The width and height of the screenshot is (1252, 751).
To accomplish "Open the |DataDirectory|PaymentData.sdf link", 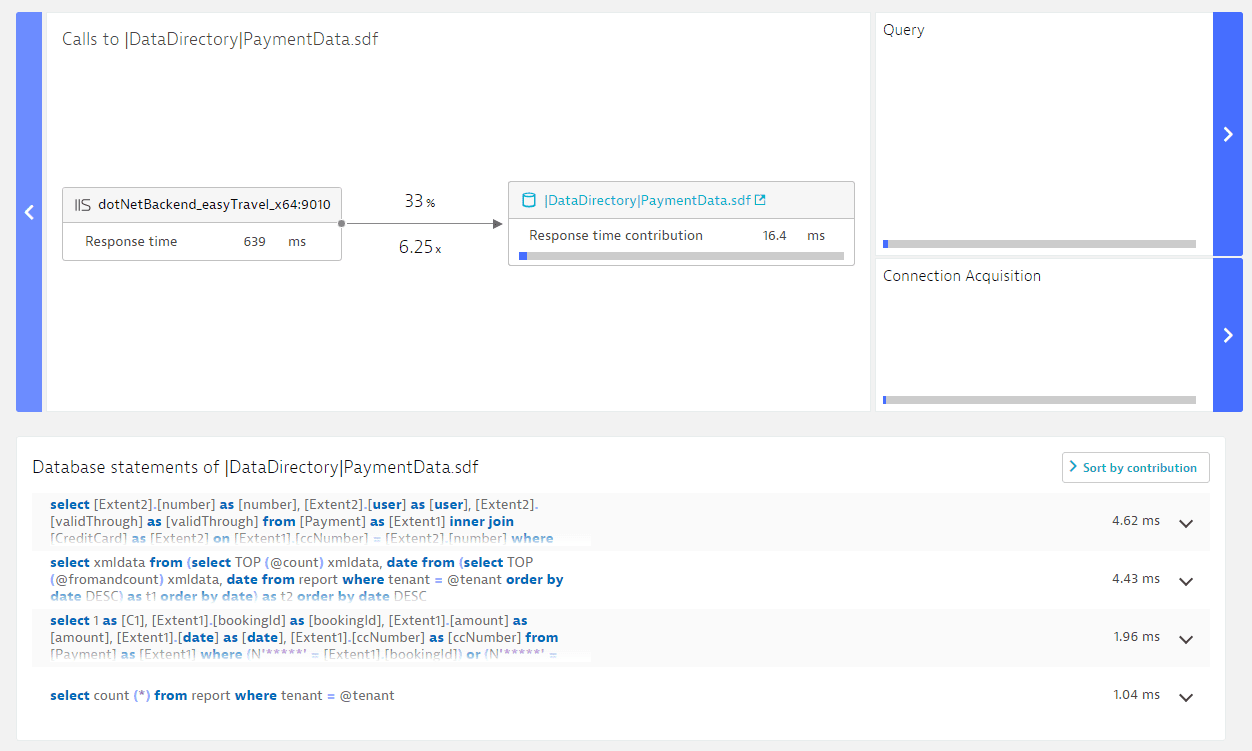I will [x=647, y=200].
